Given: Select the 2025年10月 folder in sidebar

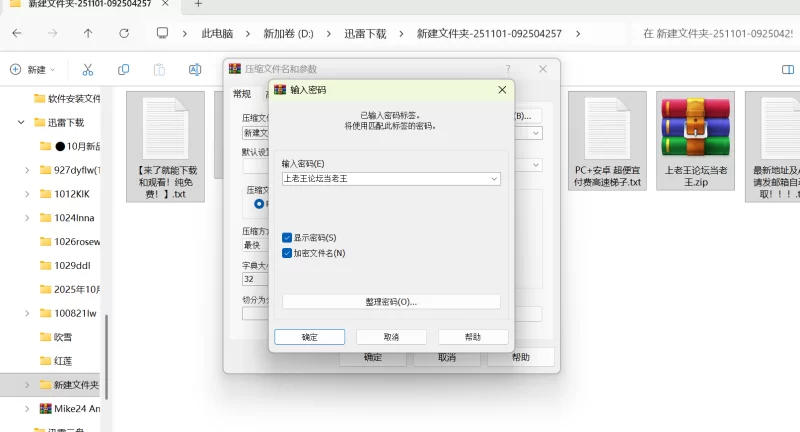Looking at the screenshot, I should (x=70, y=289).
